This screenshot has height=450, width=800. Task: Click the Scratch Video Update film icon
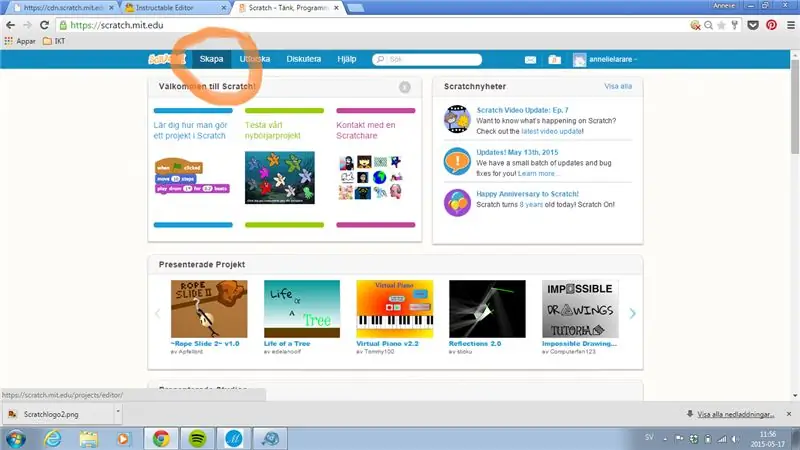[x=457, y=119]
